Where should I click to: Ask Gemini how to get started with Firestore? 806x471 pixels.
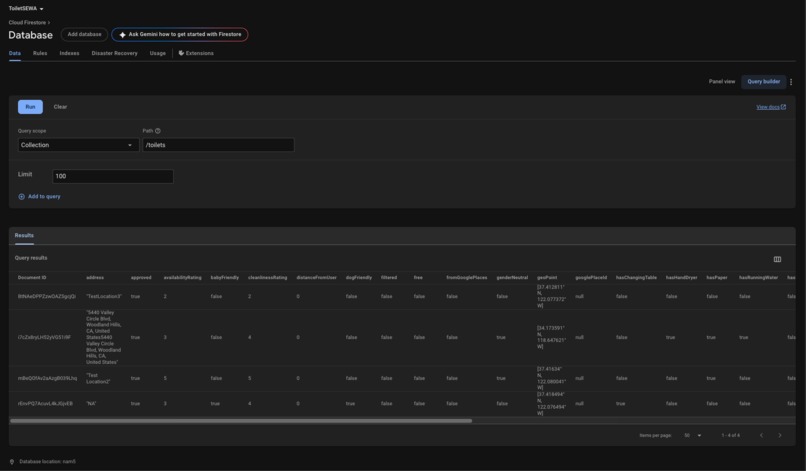(180, 34)
